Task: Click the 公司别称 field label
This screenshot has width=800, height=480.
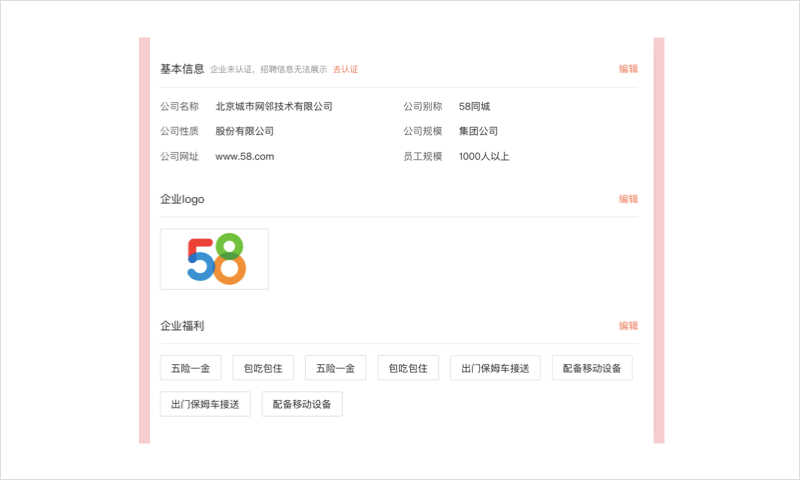Action: tap(422, 107)
